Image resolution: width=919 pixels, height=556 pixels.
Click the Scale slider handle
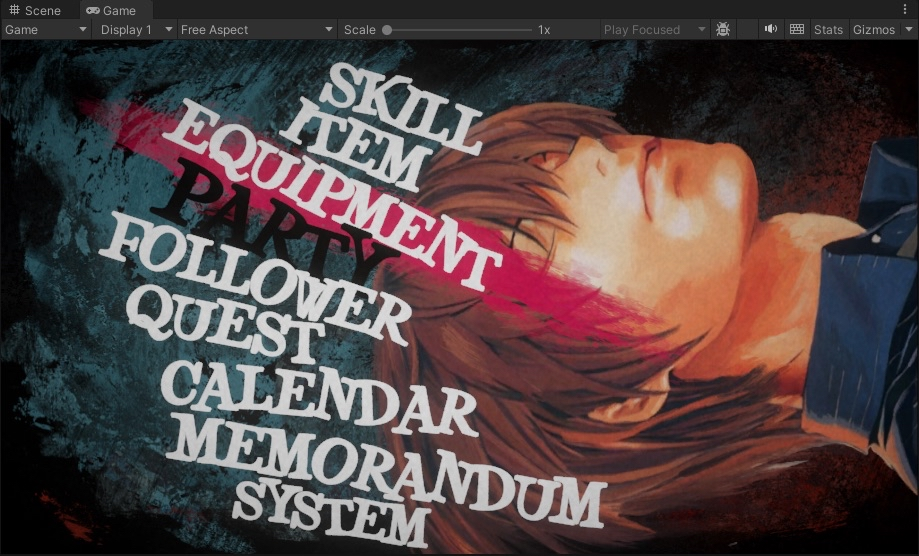(387, 30)
